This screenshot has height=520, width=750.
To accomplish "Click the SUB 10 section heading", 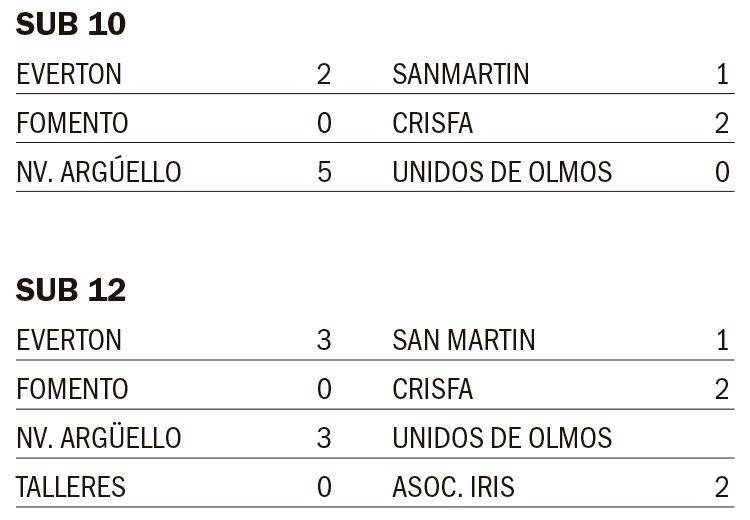I will (x=71, y=25).
